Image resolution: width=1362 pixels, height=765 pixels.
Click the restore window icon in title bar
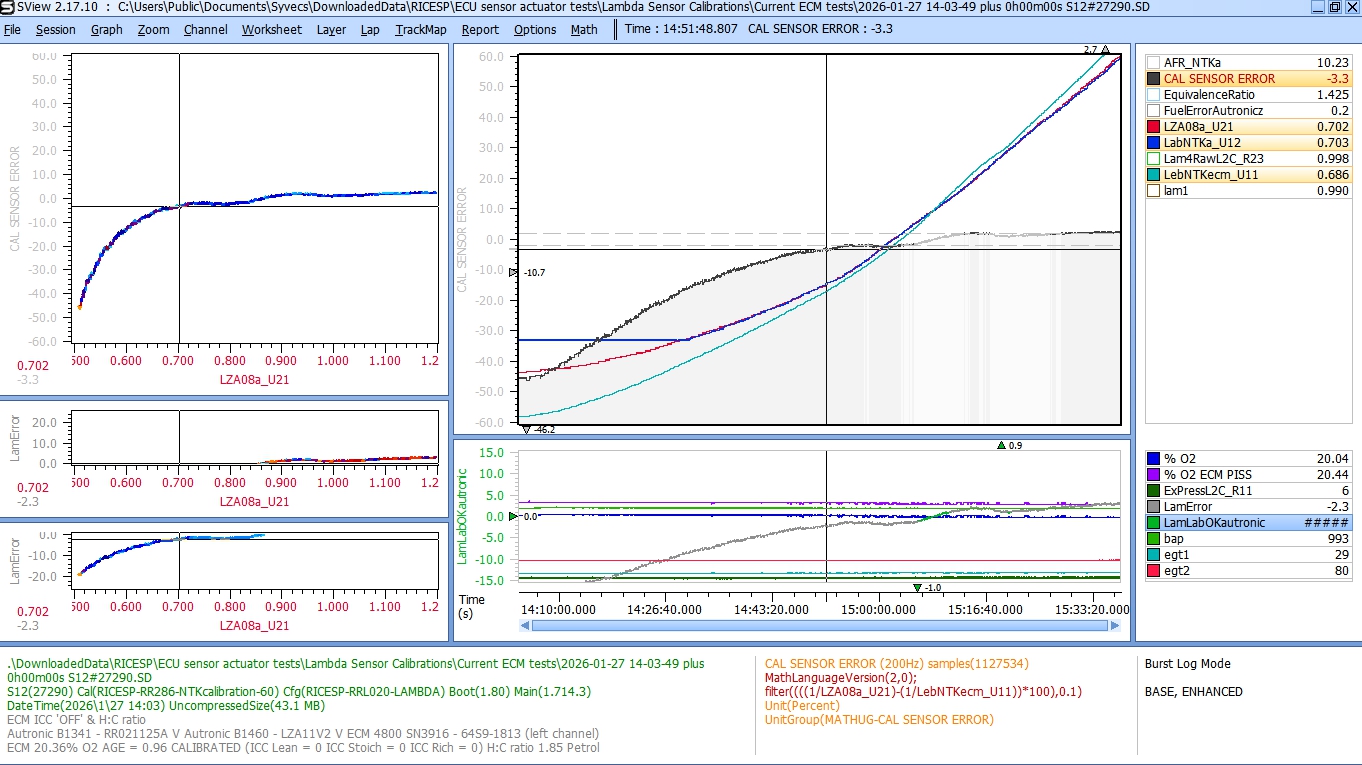[x=1334, y=8]
